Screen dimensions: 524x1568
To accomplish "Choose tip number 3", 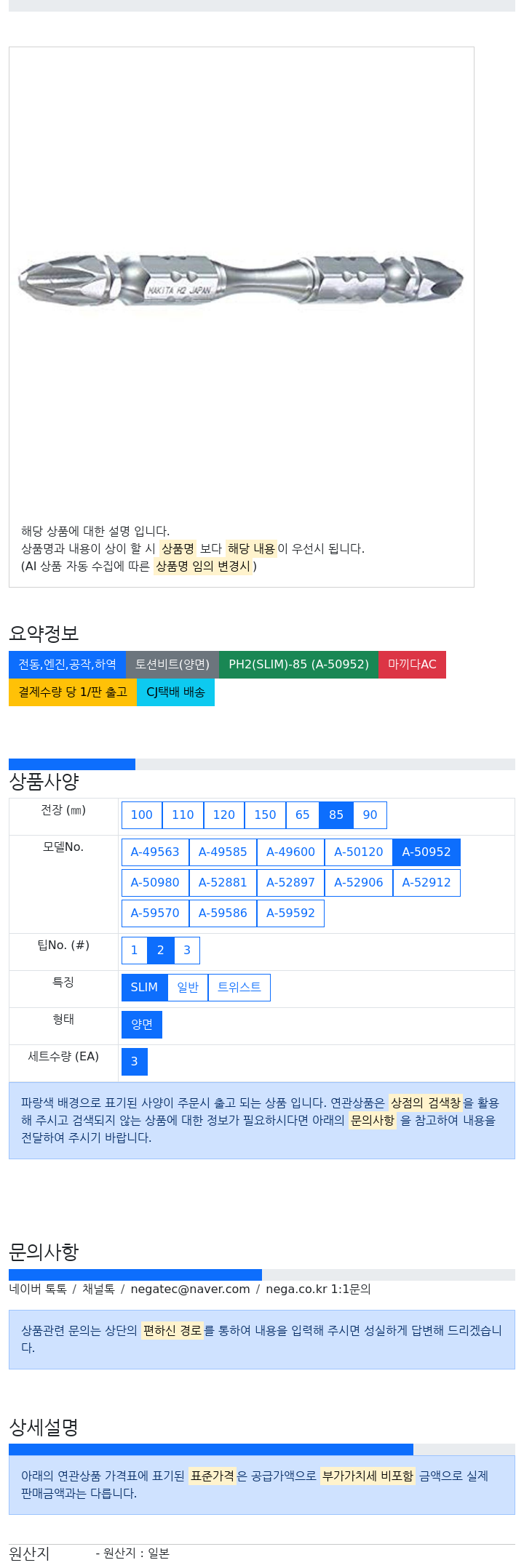I will point(187,951).
